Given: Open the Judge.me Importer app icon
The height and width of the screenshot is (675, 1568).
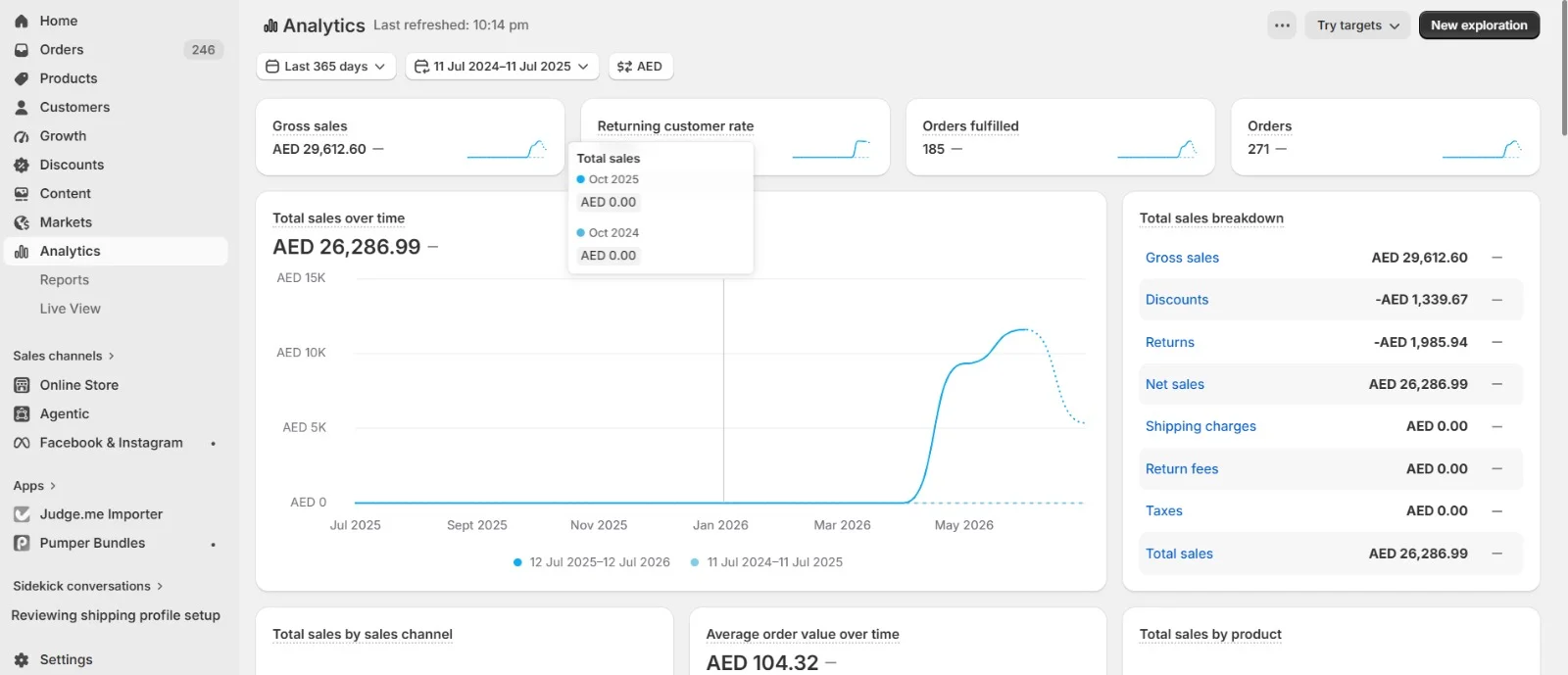Looking at the screenshot, I should (x=22, y=514).
